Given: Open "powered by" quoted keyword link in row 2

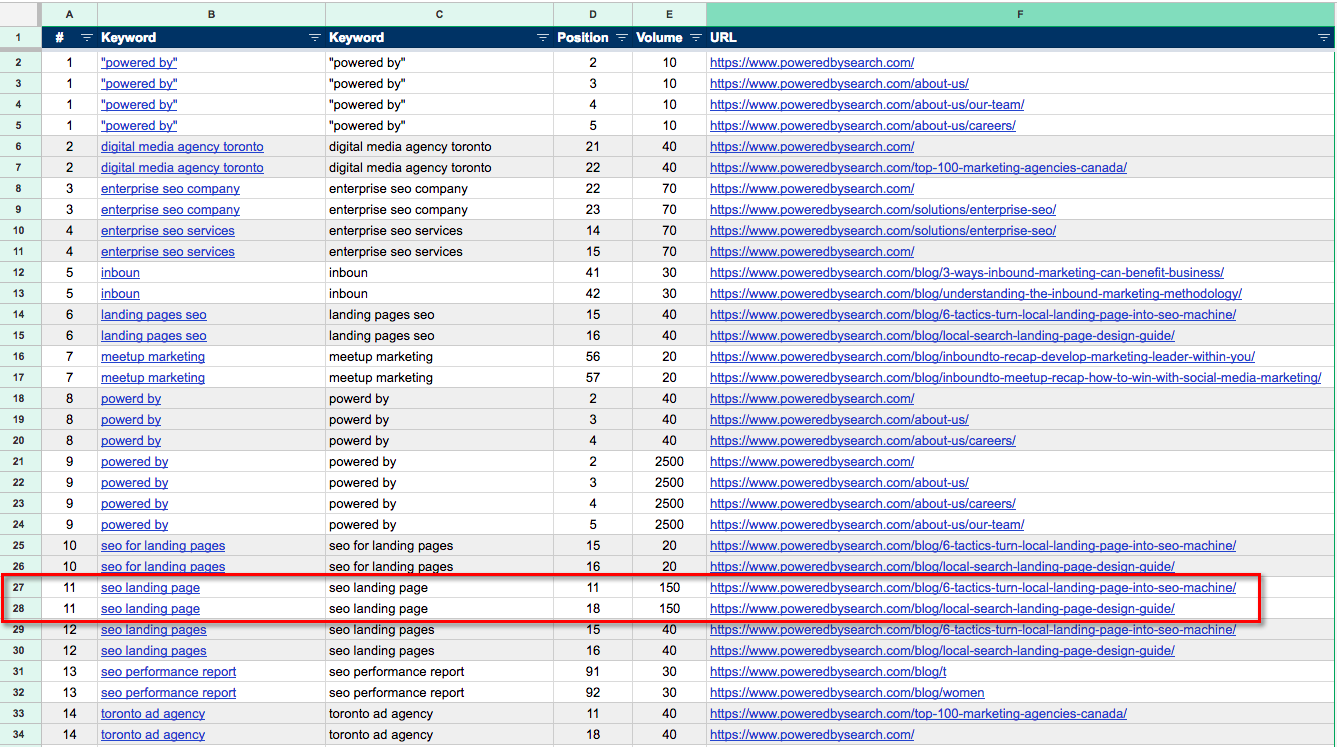Looking at the screenshot, I should pos(139,63).
